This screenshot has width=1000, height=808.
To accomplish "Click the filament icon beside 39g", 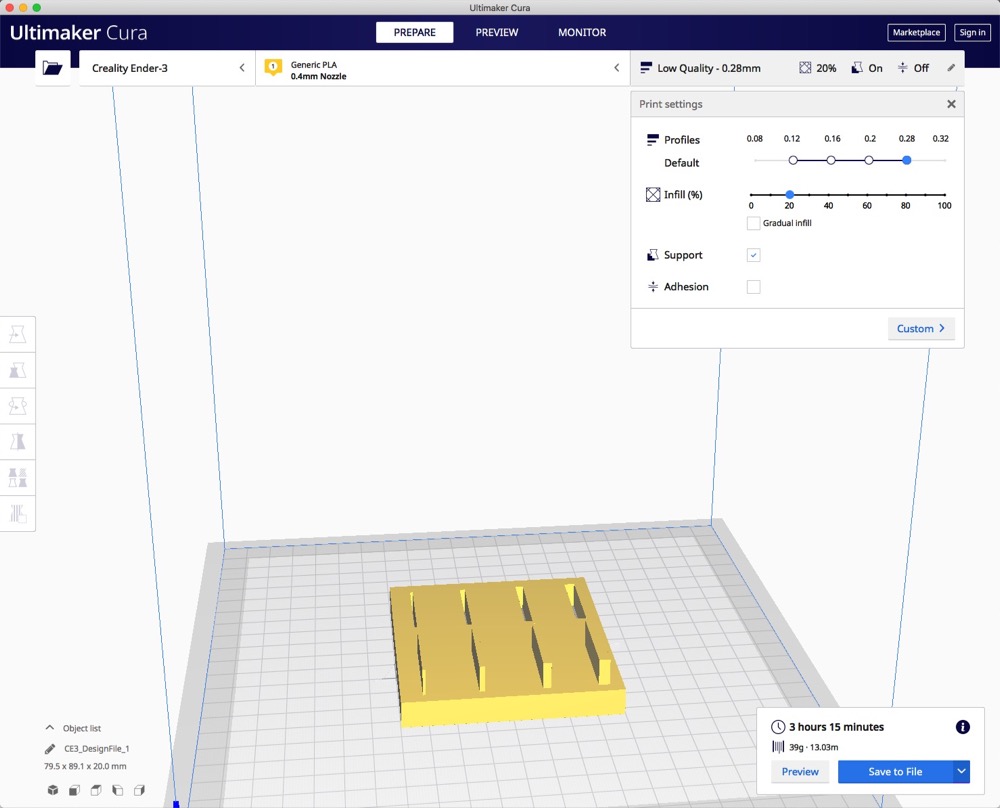I will [778, 747].
